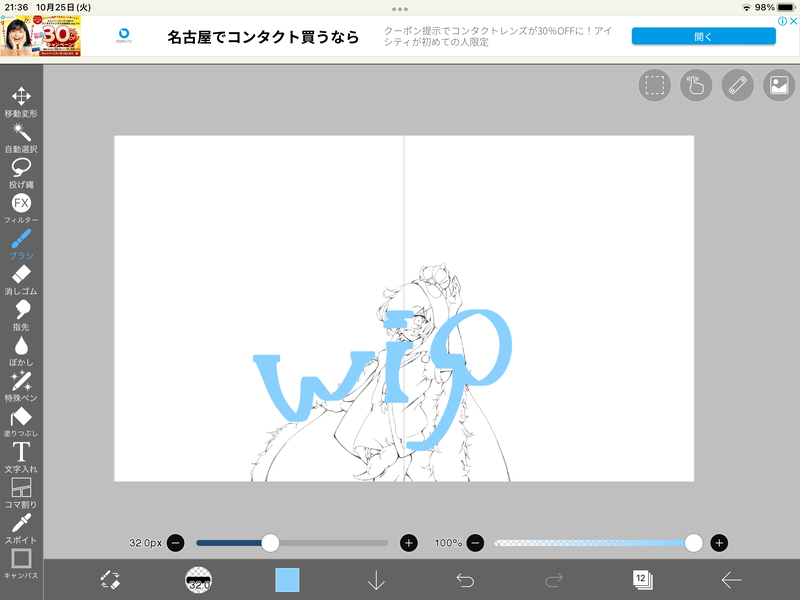Switch between brush and eraser icon
800x600 pixels.
[x=110, y=580]
